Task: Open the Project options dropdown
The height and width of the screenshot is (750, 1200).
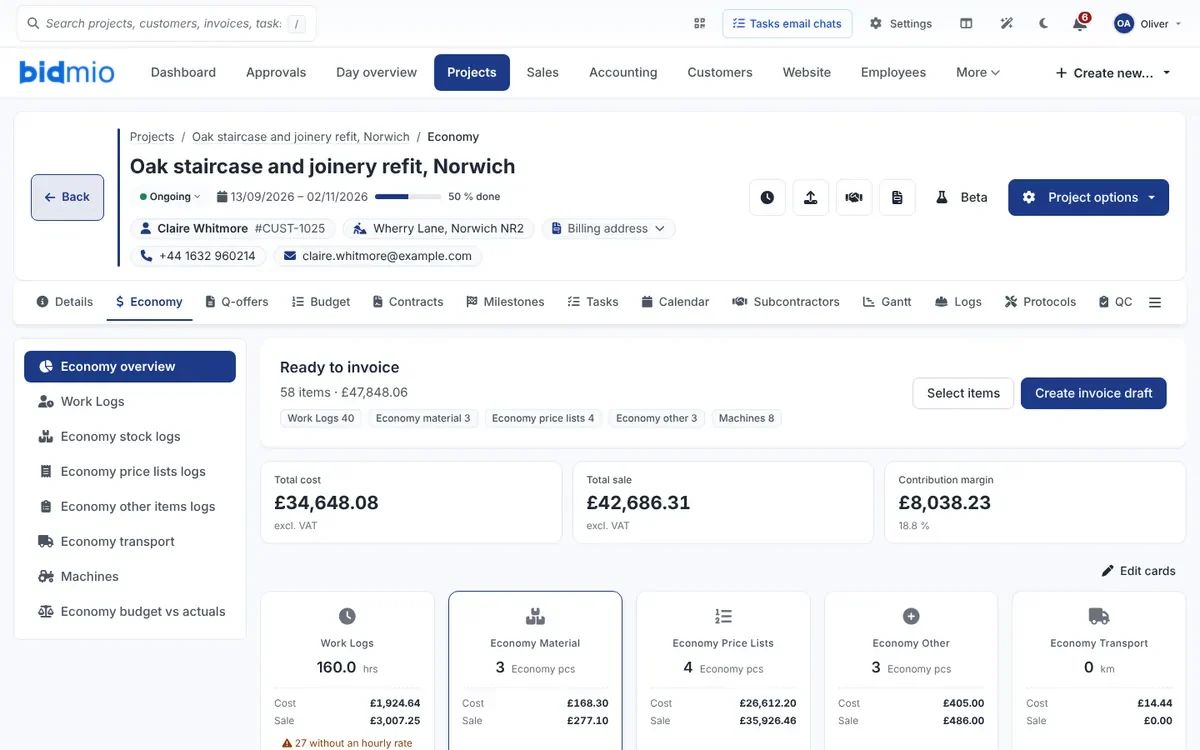Action: point(1088,197)
